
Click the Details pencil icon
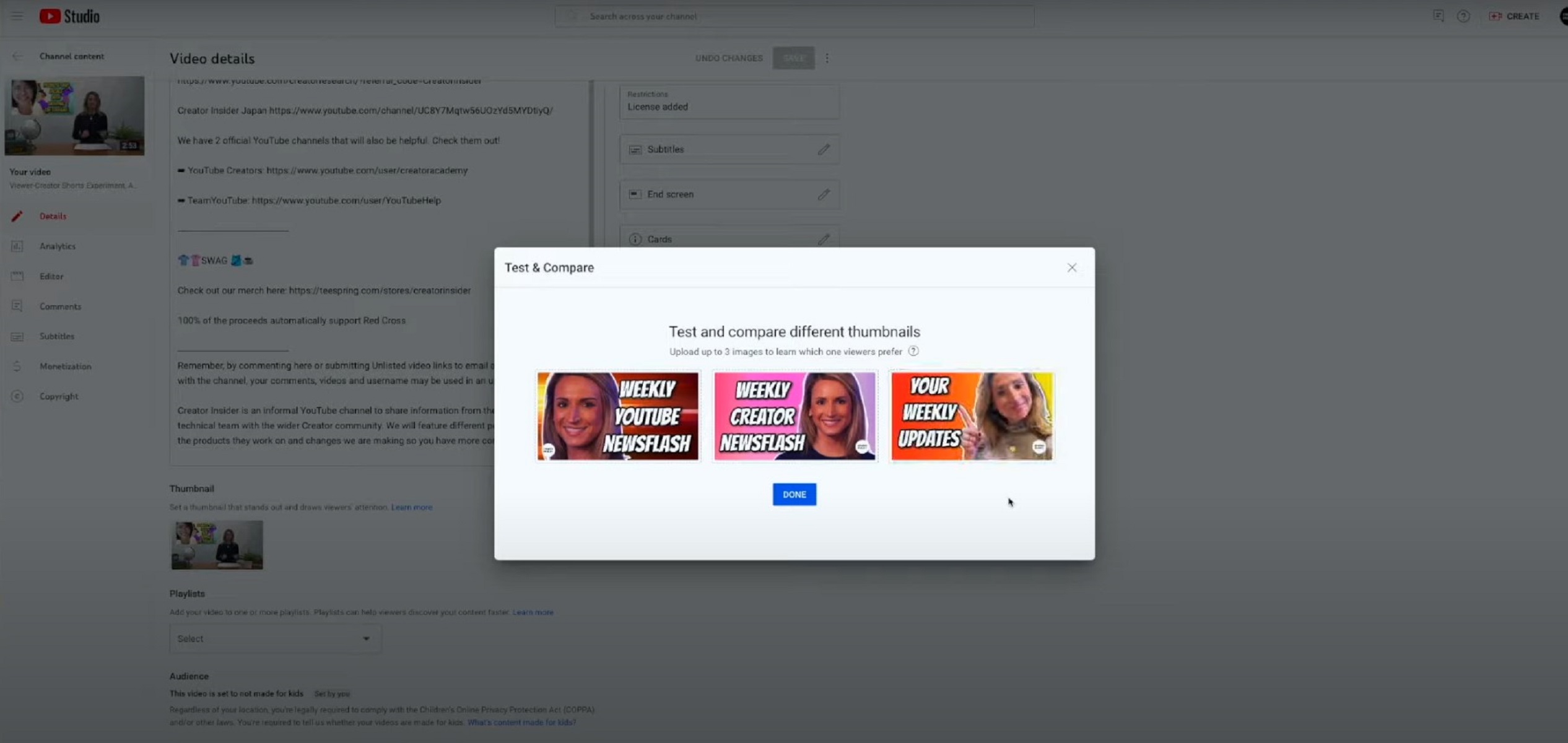tap(17, 216)
